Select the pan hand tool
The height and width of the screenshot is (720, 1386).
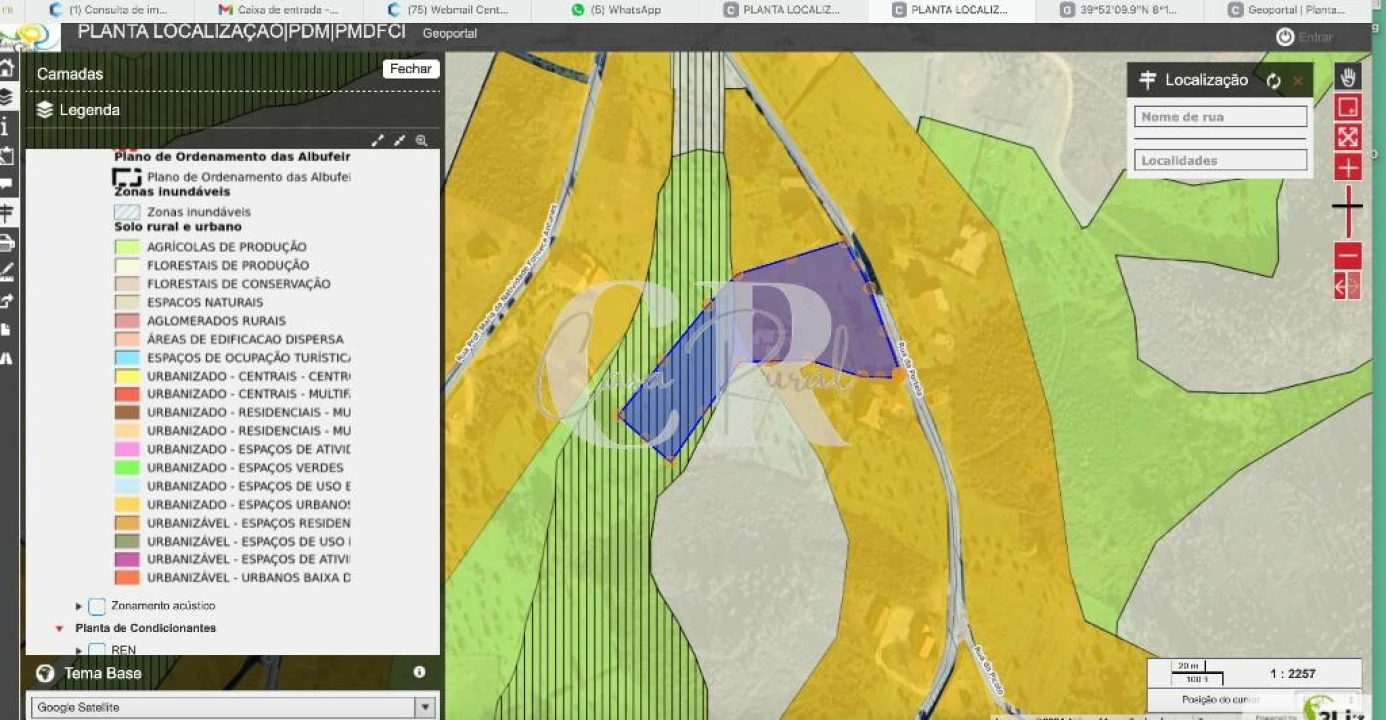1347,77
